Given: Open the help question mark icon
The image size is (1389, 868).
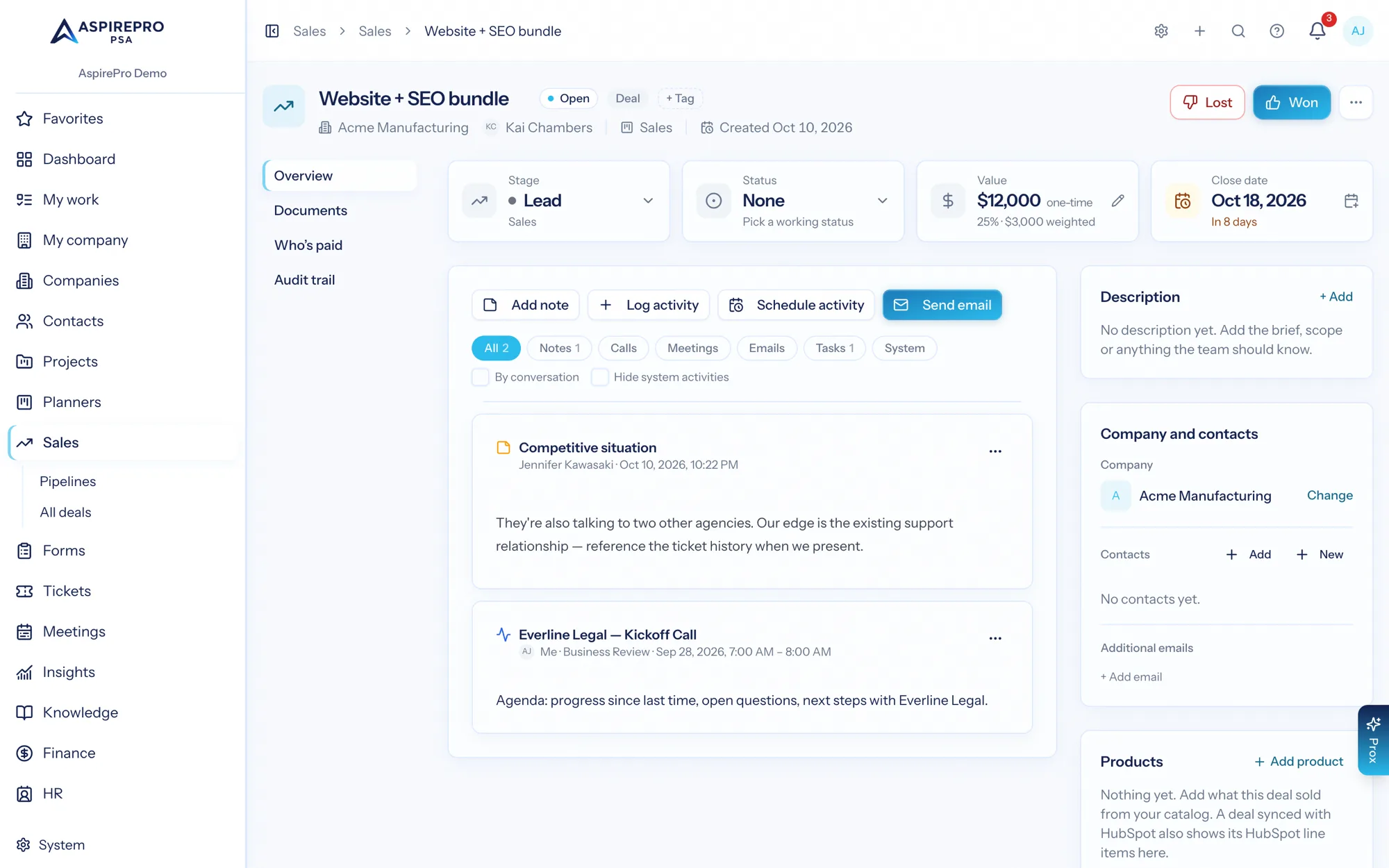Looking at the screenshot, I should [x=1276, y=31].
